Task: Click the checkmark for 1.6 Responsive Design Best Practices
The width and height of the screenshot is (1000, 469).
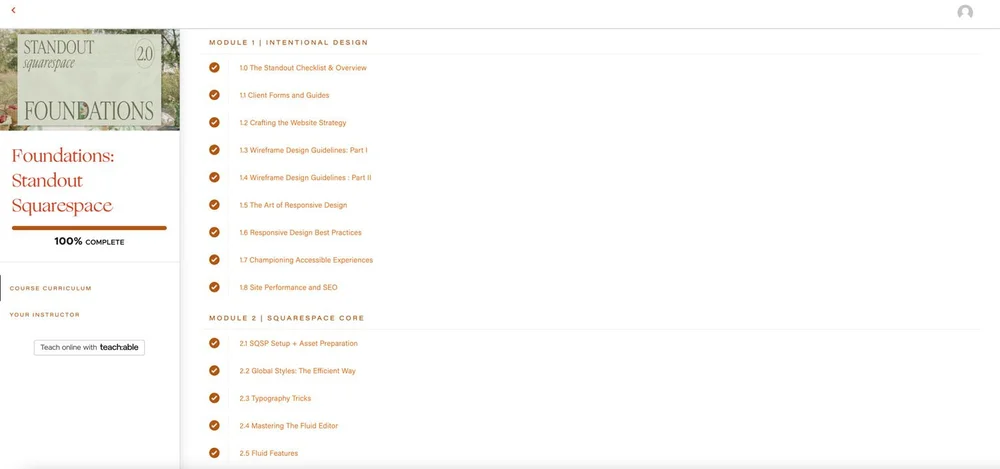Action: coord(214,232)
